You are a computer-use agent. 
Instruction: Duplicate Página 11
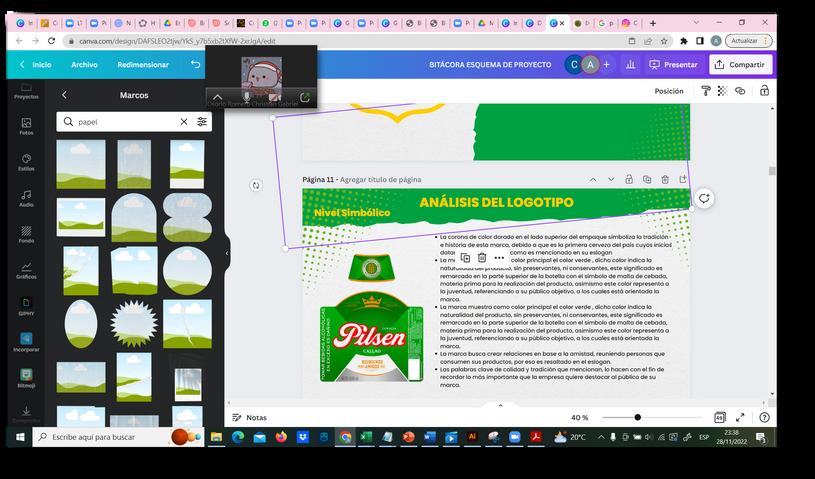point(647,179)
